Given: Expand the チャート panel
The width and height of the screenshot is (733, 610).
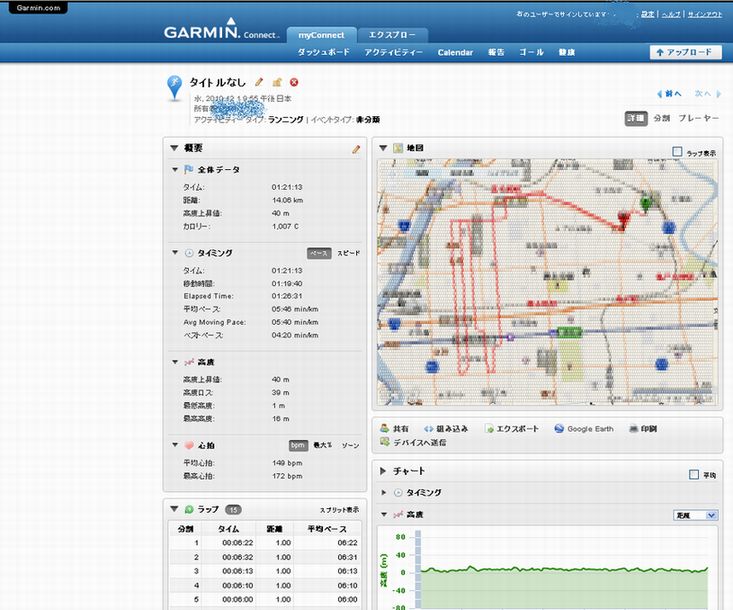Looking at the screenshot, I should [x=383, y=471].
